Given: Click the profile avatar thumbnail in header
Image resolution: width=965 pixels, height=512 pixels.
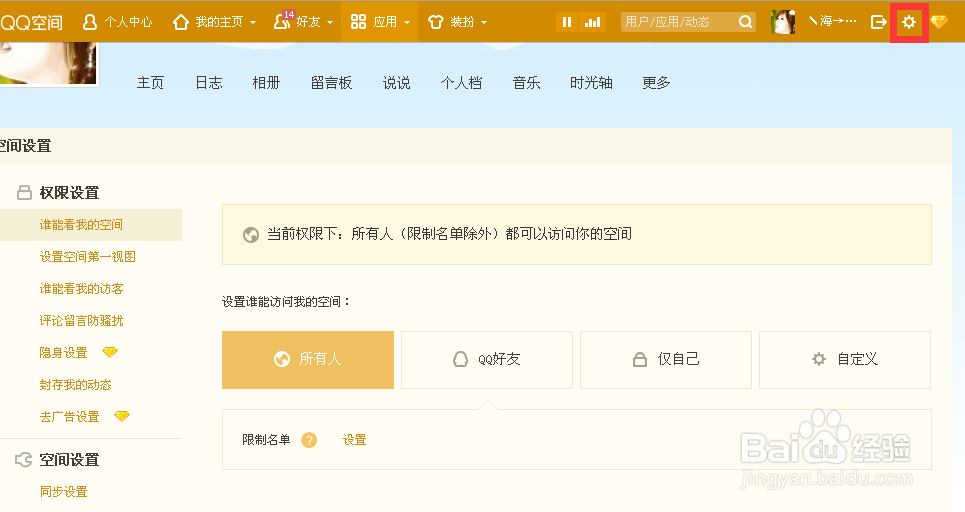Looking at the screenshot, I should tap(783, 22).
